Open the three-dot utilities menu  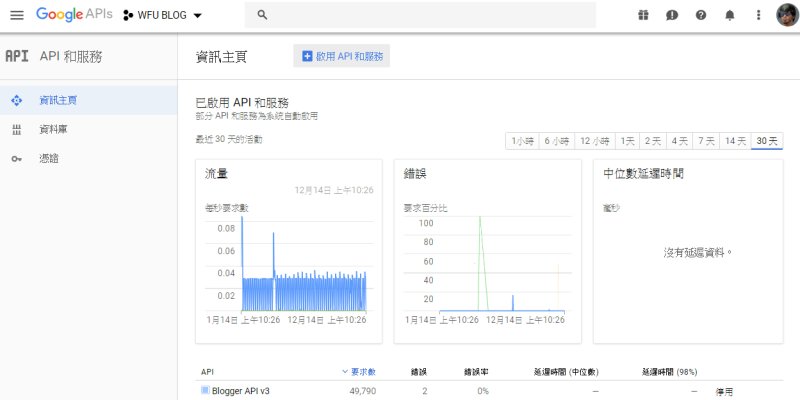tap(758, 15)
